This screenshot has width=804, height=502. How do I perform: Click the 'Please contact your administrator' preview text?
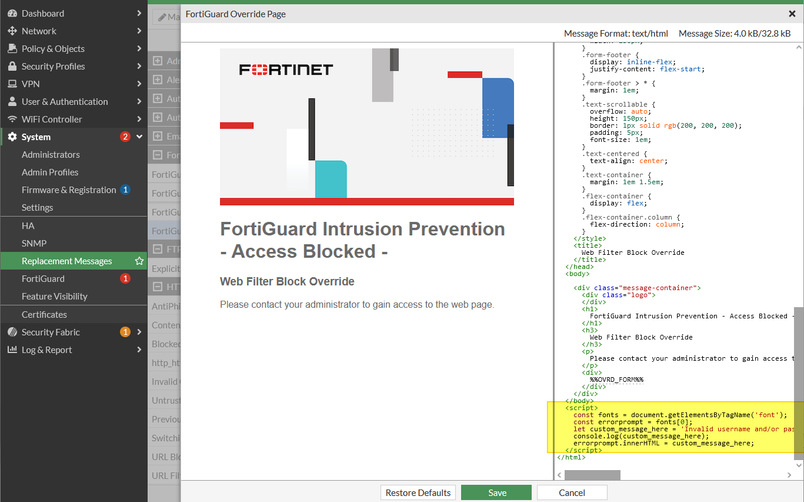point(357,305)
